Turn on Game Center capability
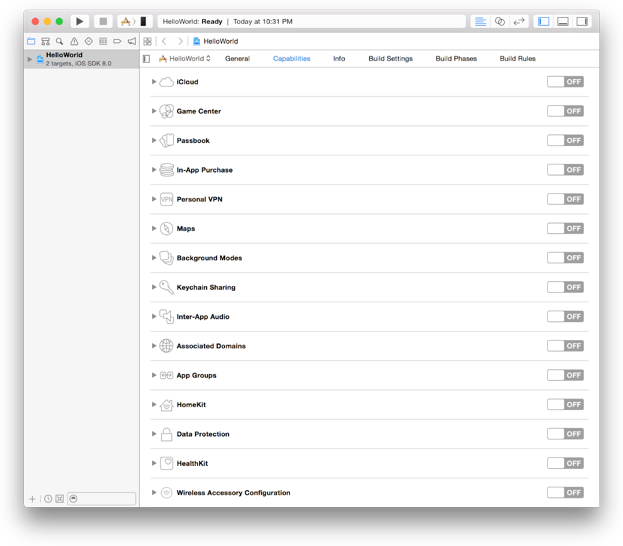The image size is (623, 546). [x=565, y=111]
